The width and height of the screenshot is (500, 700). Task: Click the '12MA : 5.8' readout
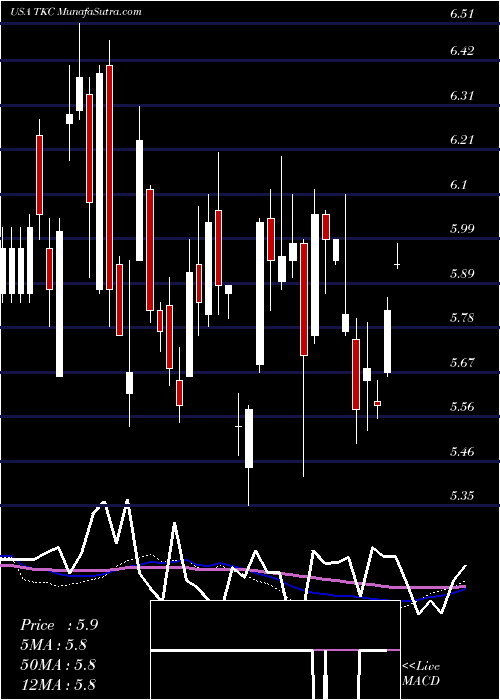[58, 684]
